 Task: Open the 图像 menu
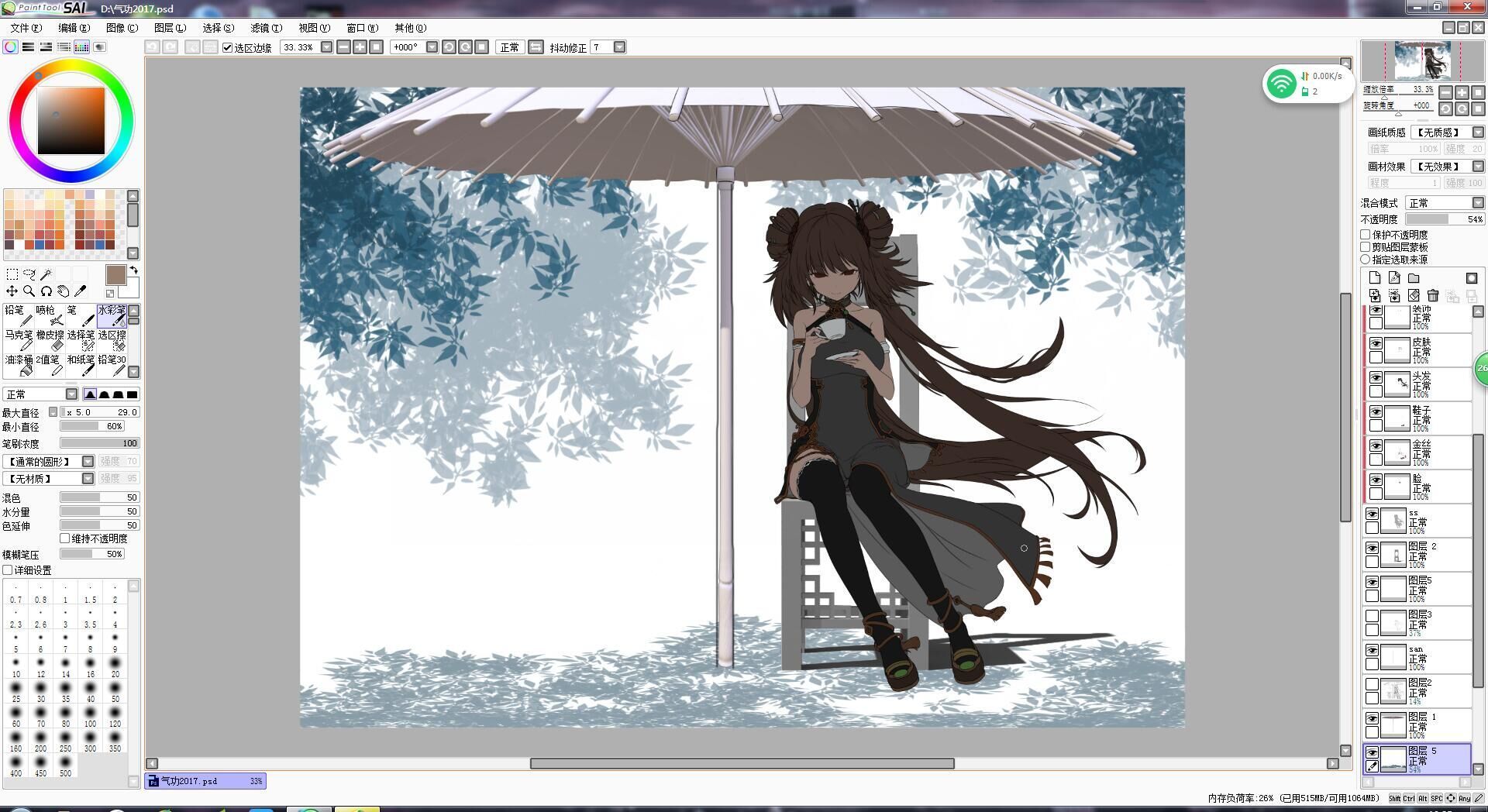coord(122,28)
